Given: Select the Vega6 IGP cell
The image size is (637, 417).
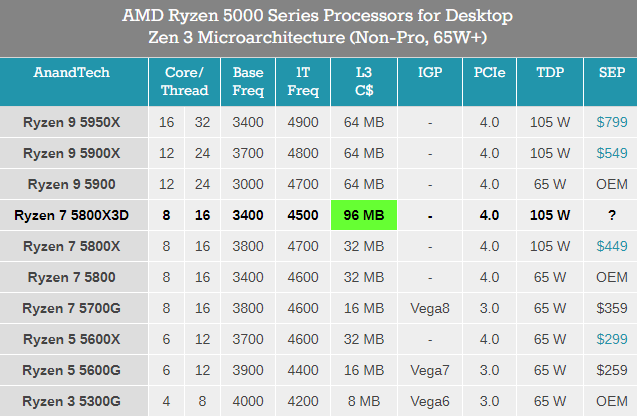Looking at the screenshot, I should [x=429, y=401].
